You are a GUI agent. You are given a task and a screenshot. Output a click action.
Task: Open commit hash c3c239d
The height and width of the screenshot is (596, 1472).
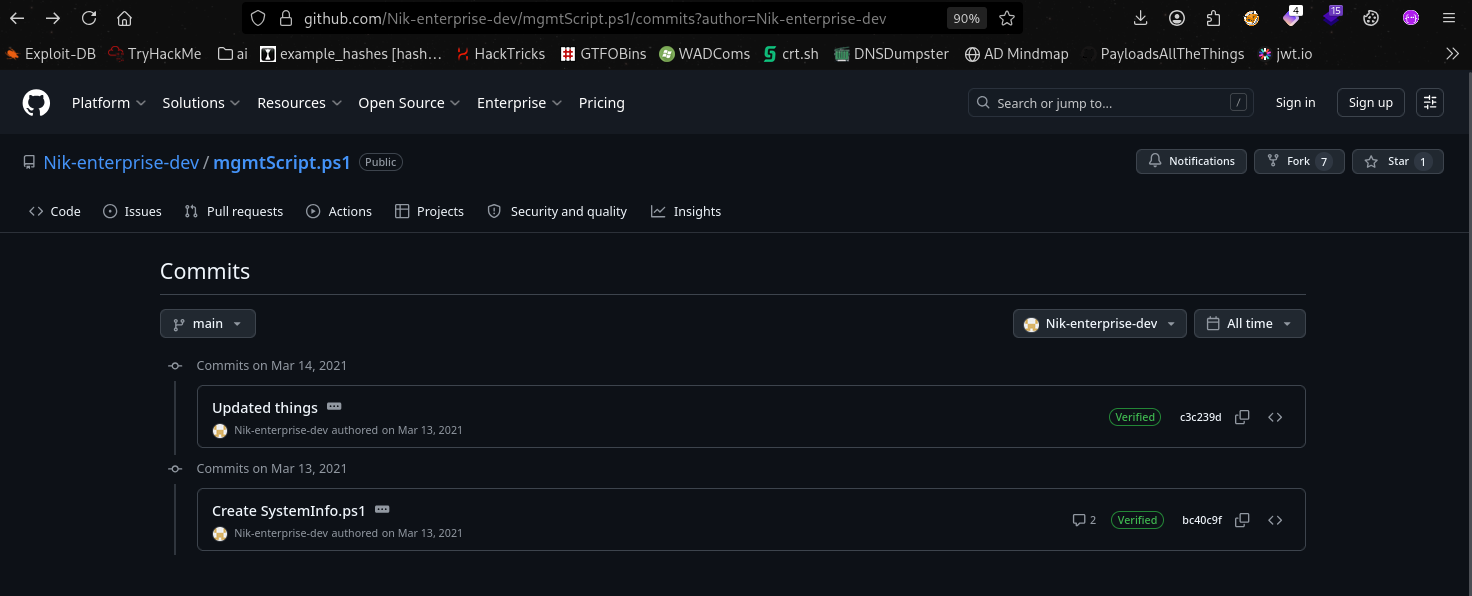coord(1200,417)
